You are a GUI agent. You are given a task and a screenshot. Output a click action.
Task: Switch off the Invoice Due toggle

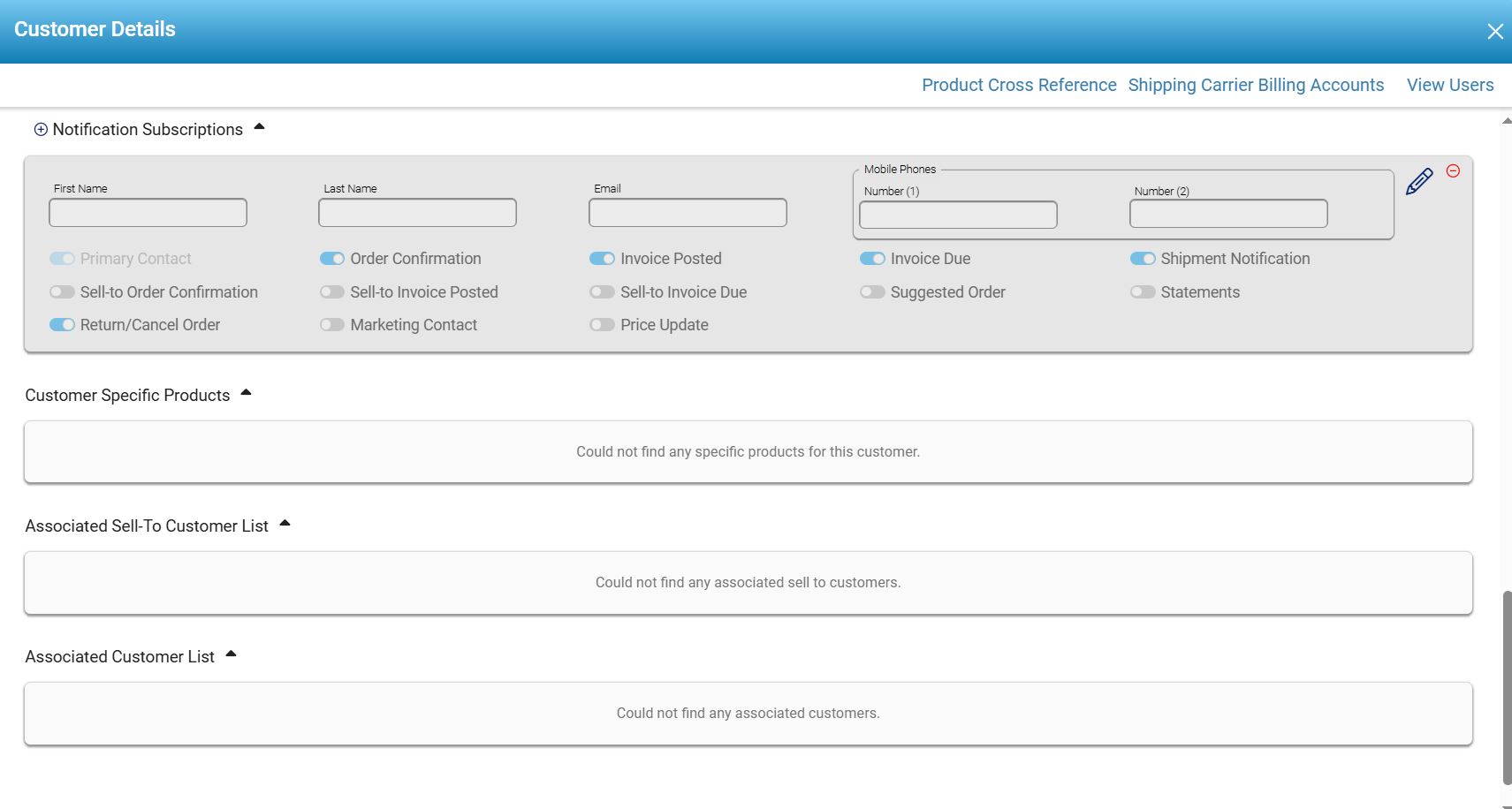tap(872, 259)
